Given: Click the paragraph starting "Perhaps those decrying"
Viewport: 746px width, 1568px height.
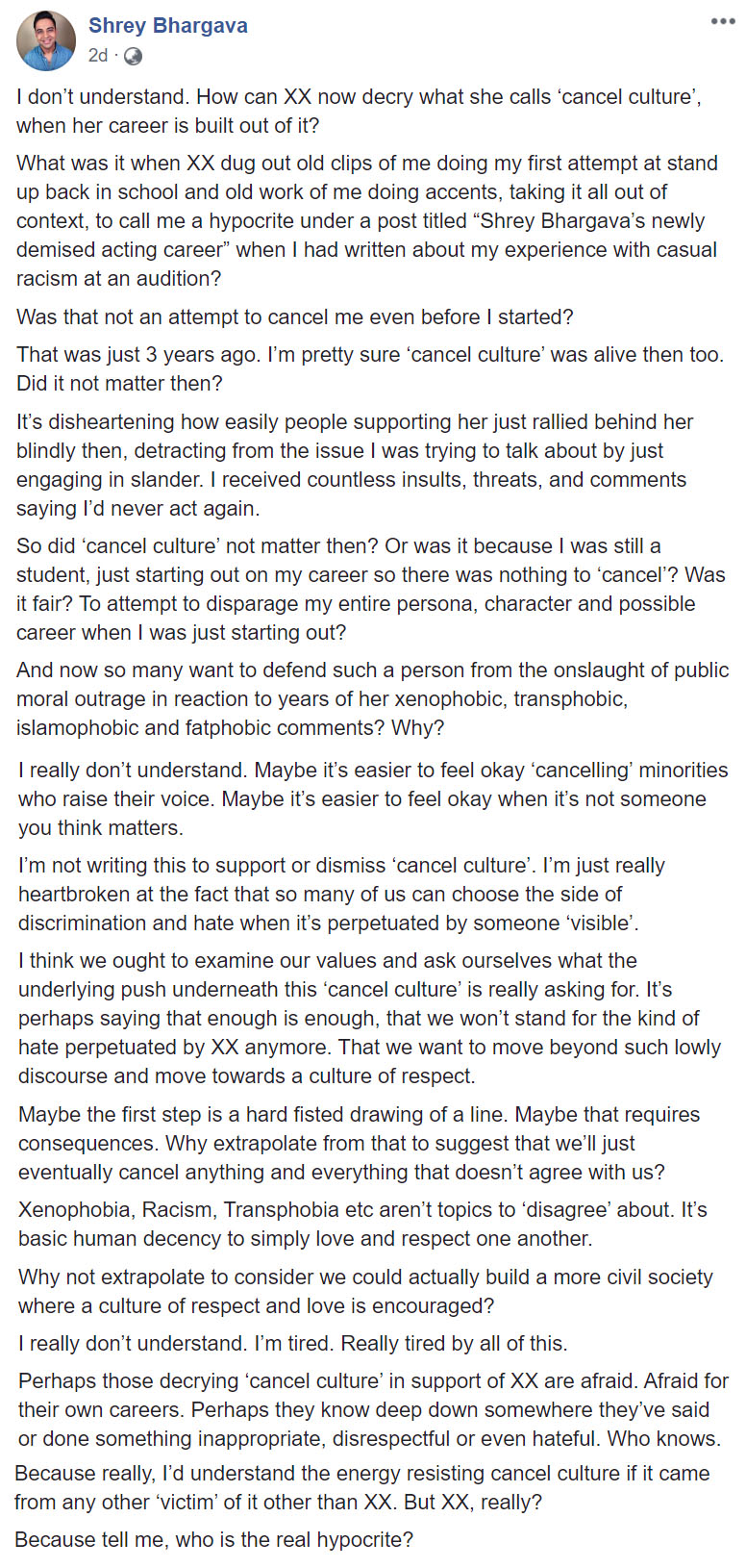Looking at the screenshot, I should (373, 1409).
